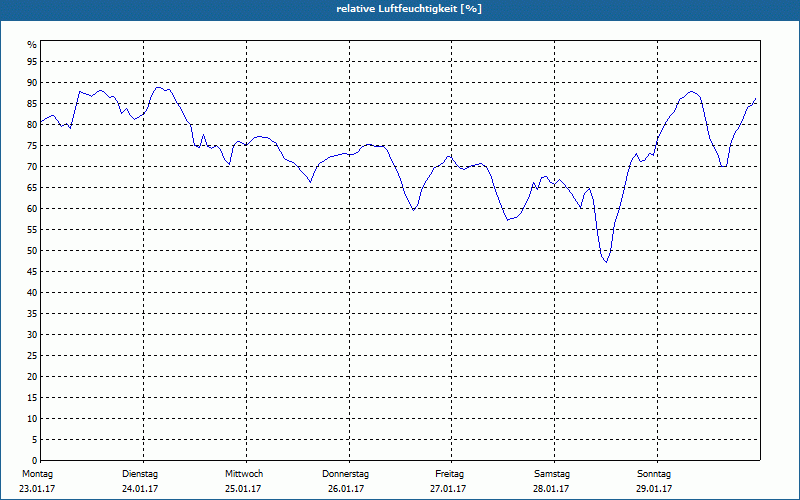
Task: Click the '85' y-axis value
Action: click(x=32, y=104)
